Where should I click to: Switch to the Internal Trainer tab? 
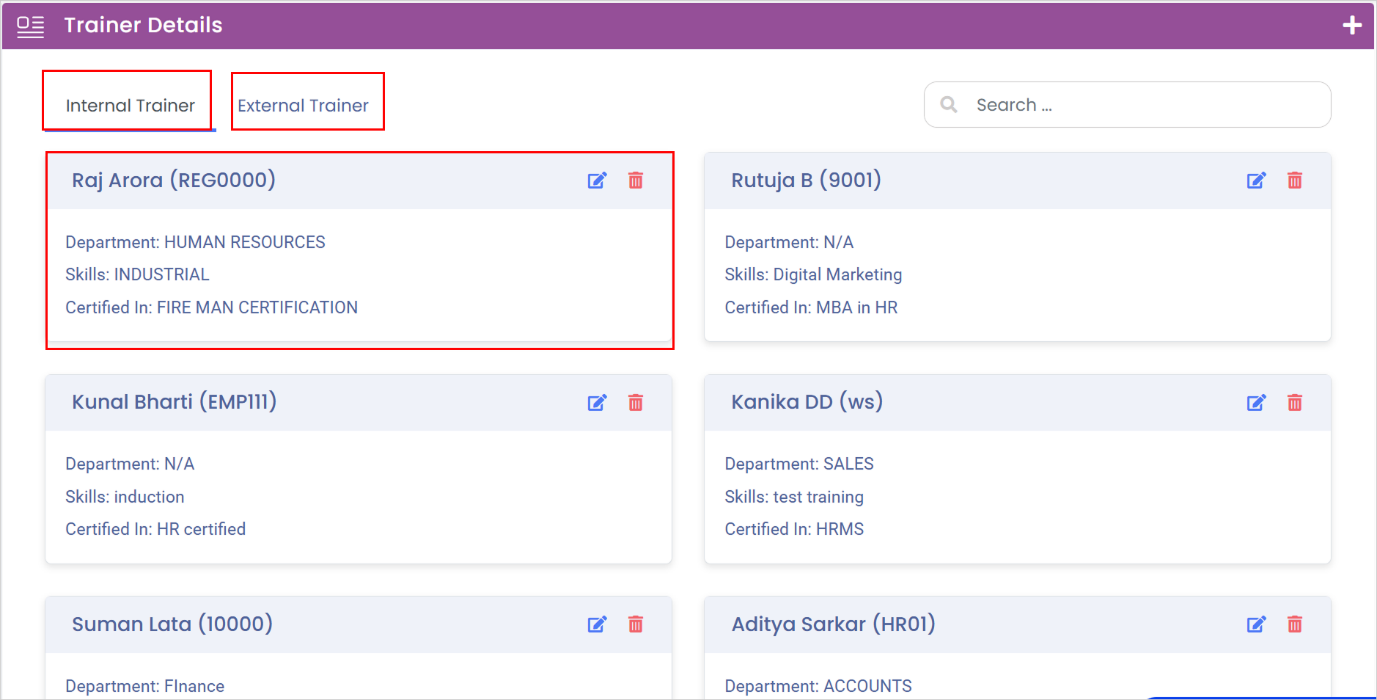[130, 105]
